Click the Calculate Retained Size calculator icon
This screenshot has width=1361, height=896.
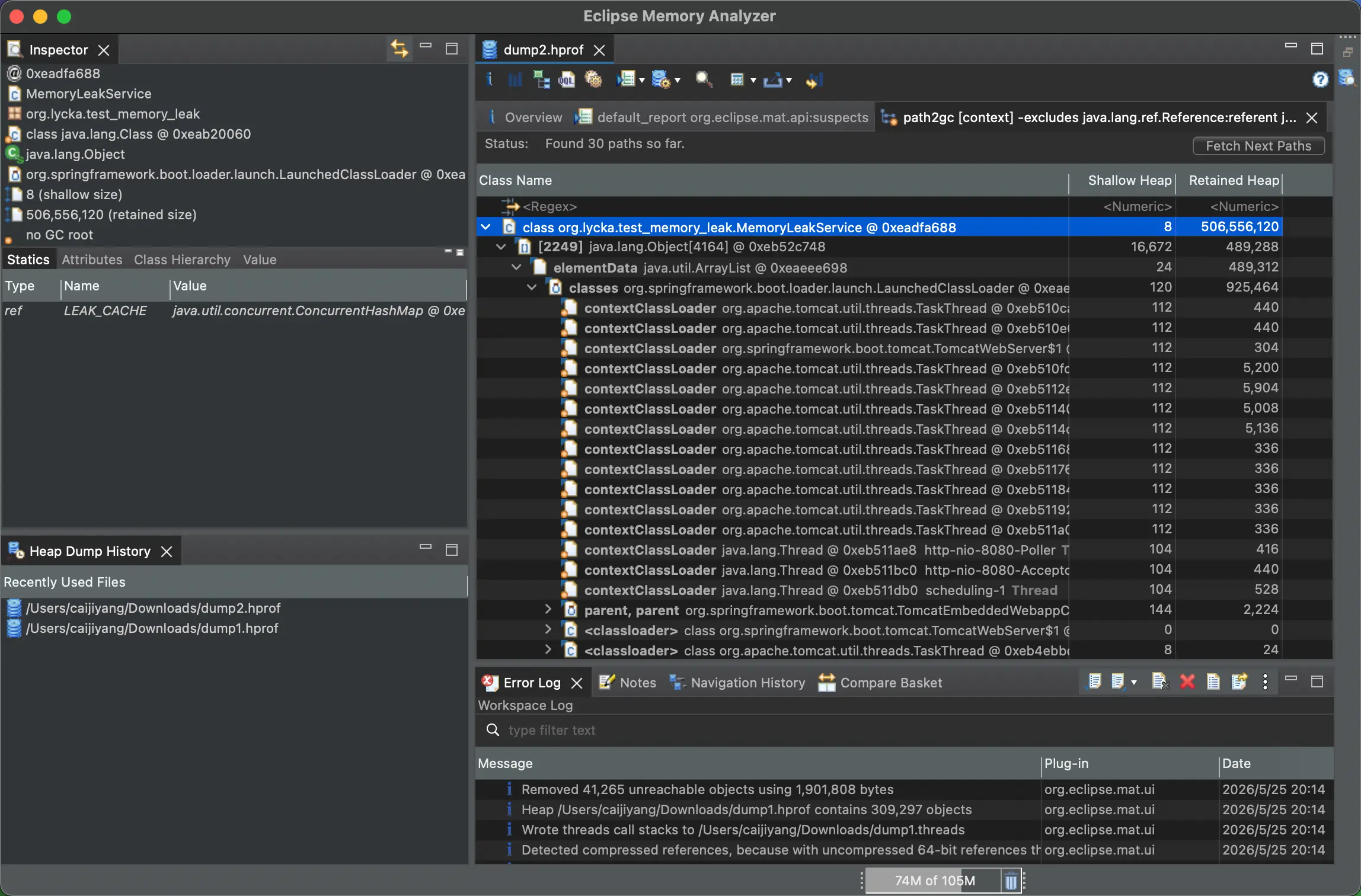pyautogui.click(x=737, y=80)
